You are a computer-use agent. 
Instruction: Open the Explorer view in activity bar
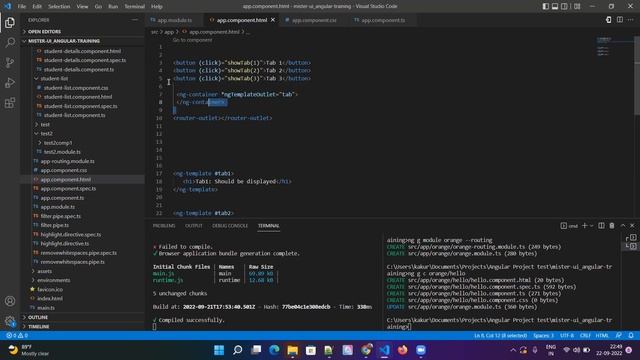[x=10, y=22]
